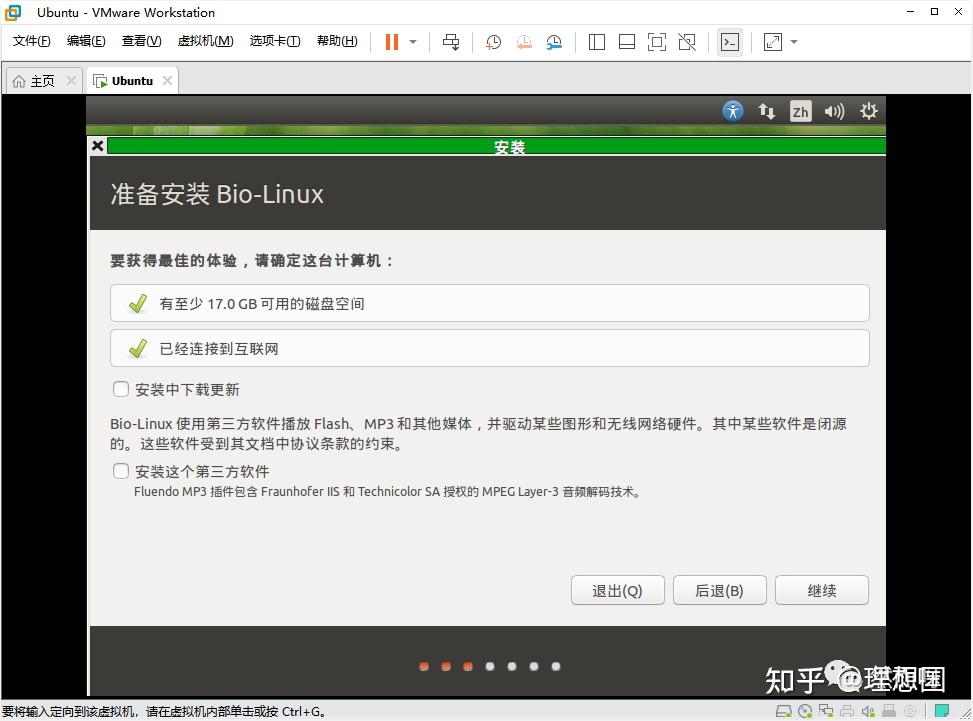The image size is (973, 721).
Task: Click the sound device icon in status bar
Action: [x=868, y=711]
